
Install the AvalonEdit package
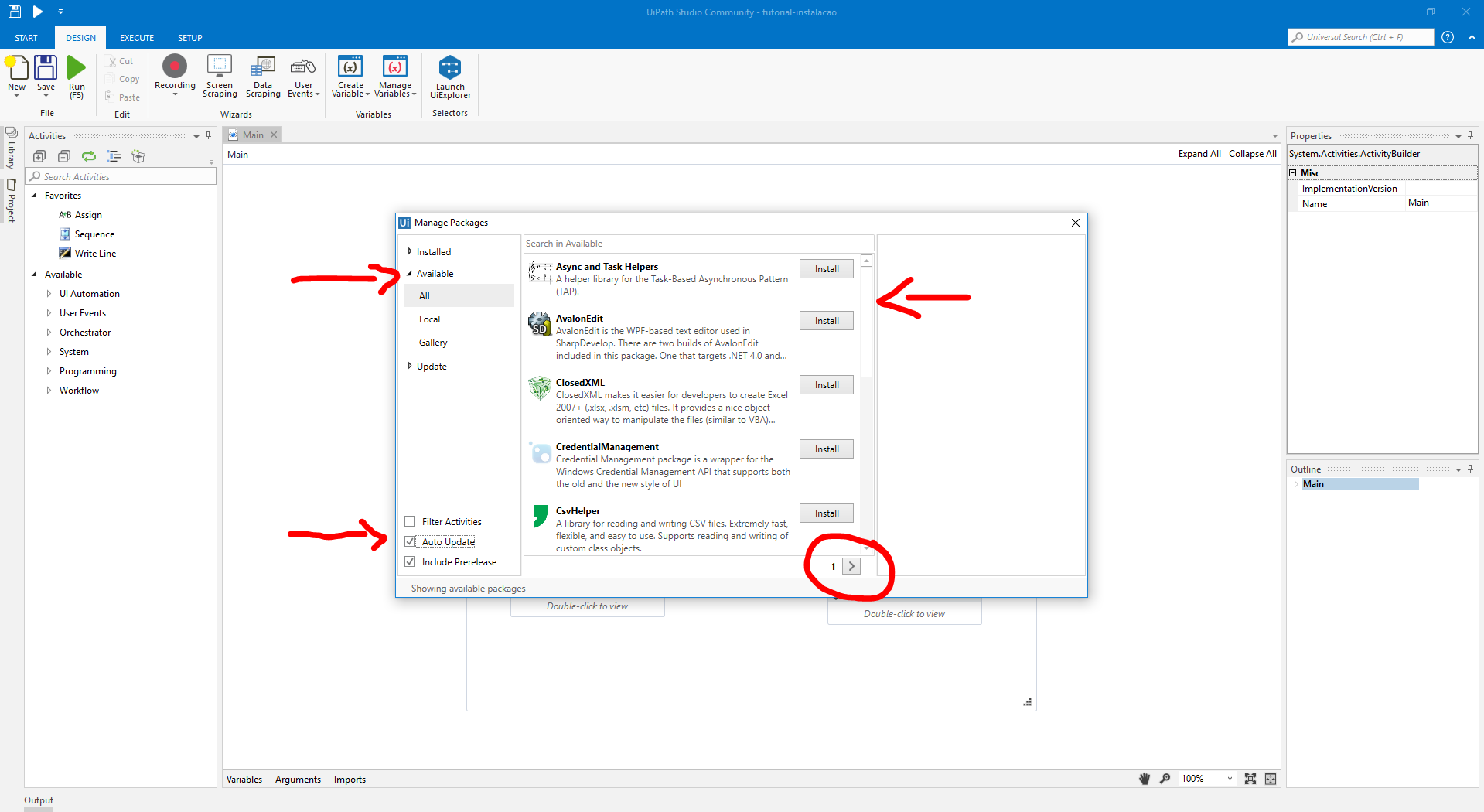827,321
